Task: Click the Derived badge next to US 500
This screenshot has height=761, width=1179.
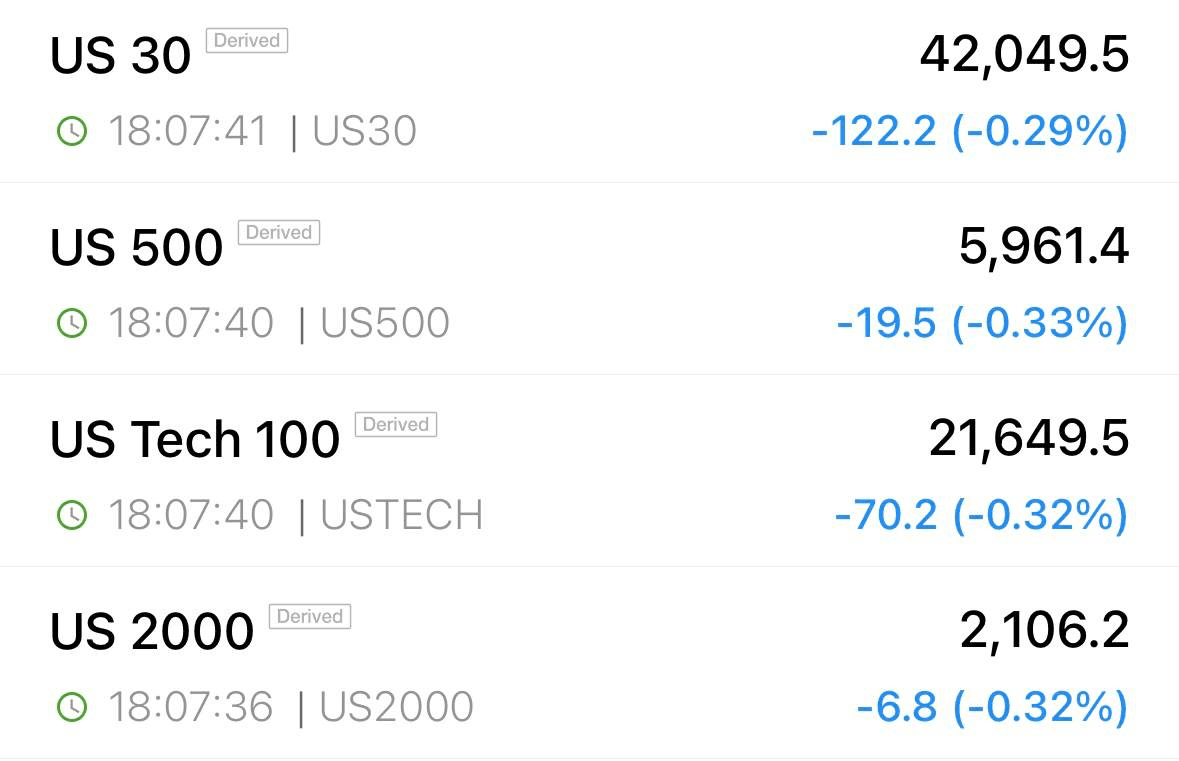Action: (279, 232)
